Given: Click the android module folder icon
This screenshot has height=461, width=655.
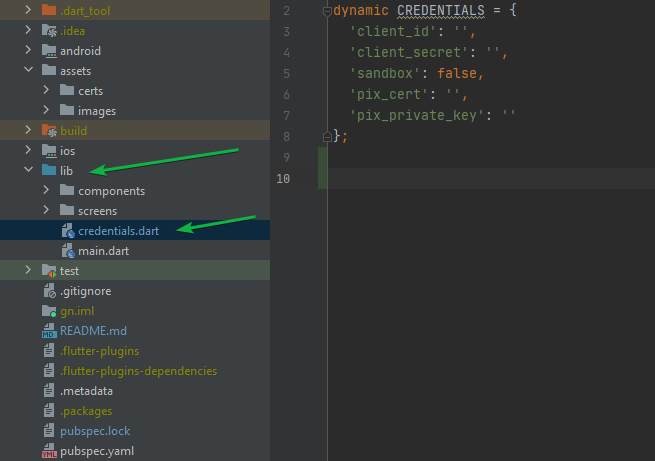Looking at the screenshot, I should pos(49,51).
